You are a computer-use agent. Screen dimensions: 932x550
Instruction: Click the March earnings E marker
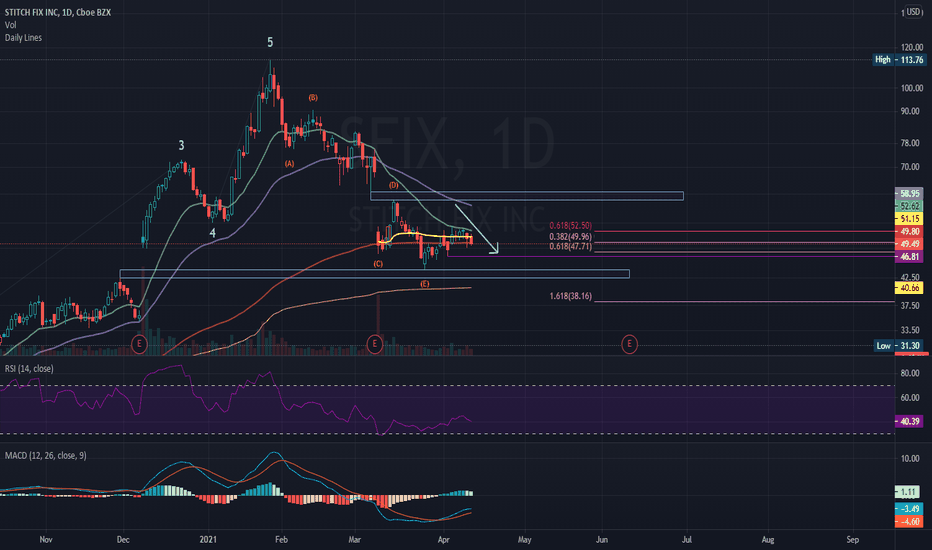(374, 344)
